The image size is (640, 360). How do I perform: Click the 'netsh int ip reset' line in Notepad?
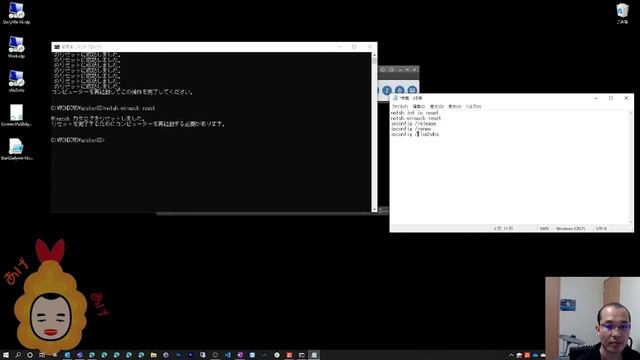pyautogui.click(x=415, y=113)
